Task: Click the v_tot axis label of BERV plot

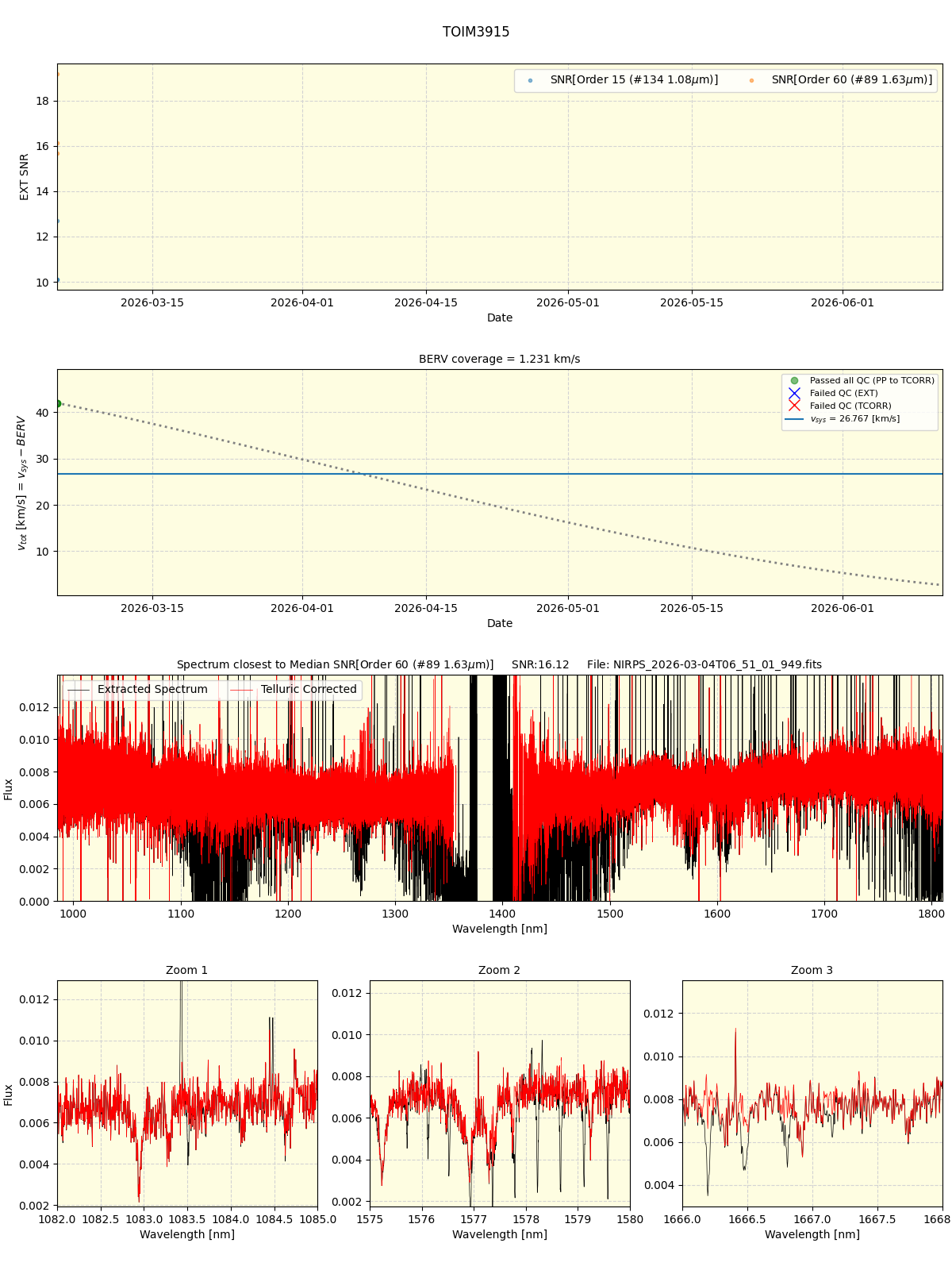Action: (22, 483)
